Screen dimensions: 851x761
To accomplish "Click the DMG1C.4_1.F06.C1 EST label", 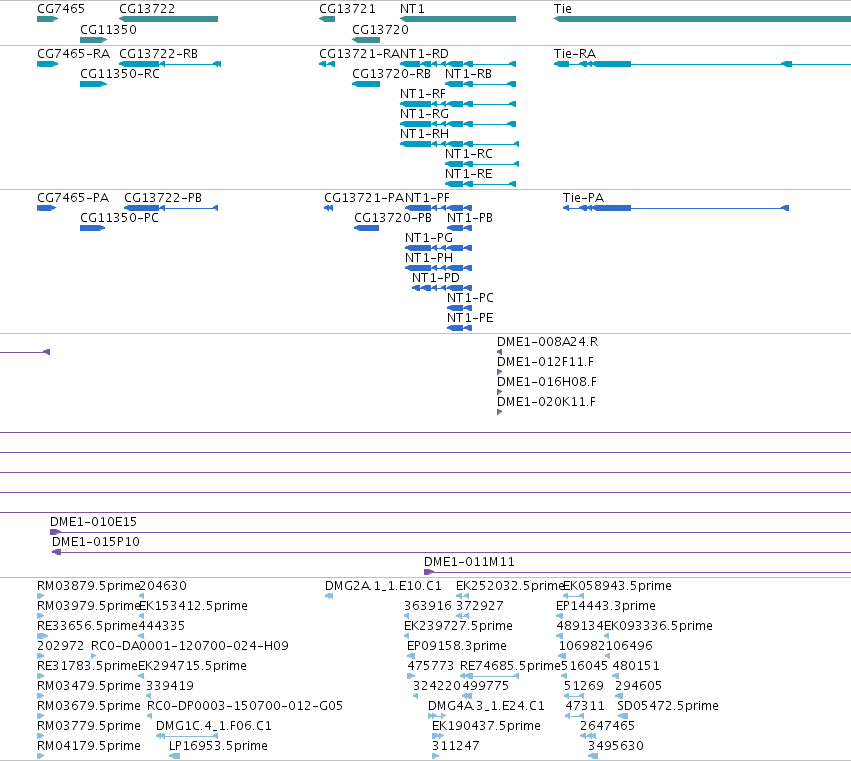I will (x=214, y=727).
